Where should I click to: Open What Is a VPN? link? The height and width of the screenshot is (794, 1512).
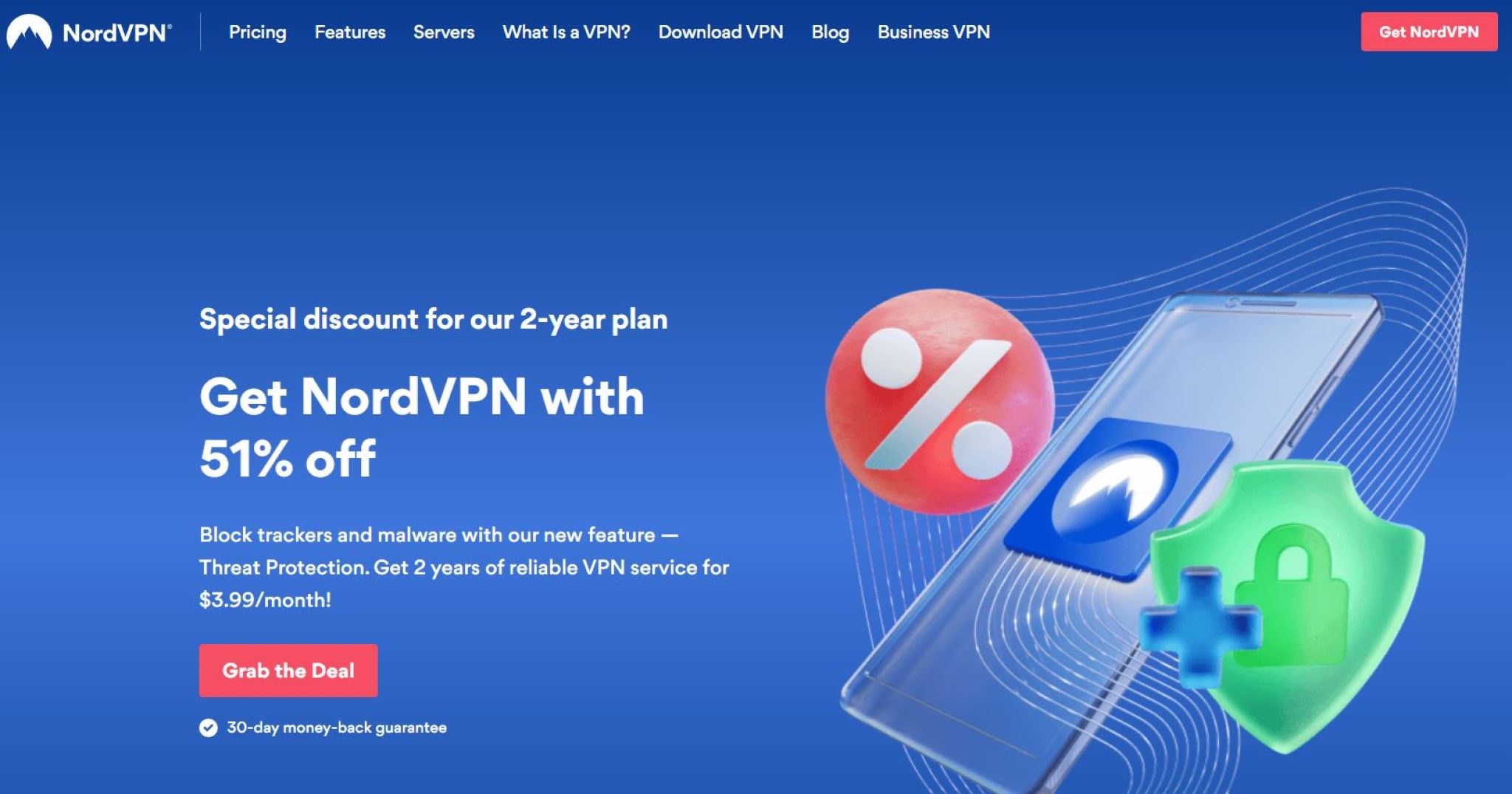(x=566, y=32)
